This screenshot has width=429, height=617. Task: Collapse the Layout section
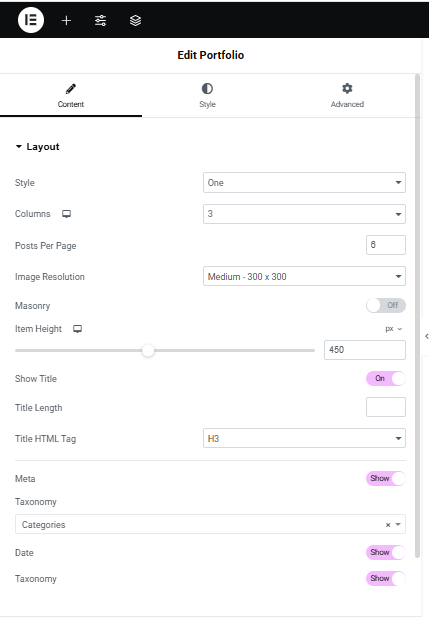tap(37, 147)
